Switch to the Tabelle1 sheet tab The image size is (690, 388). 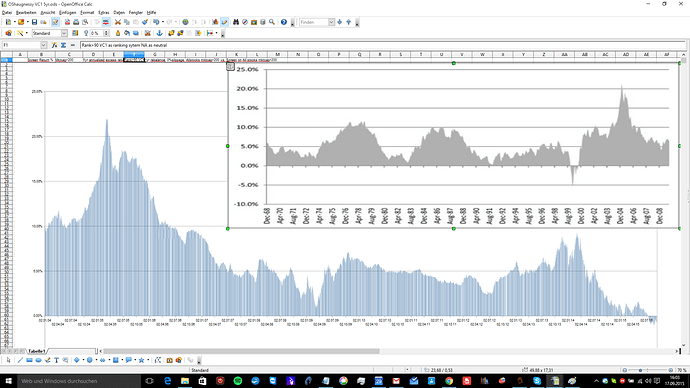37,351
